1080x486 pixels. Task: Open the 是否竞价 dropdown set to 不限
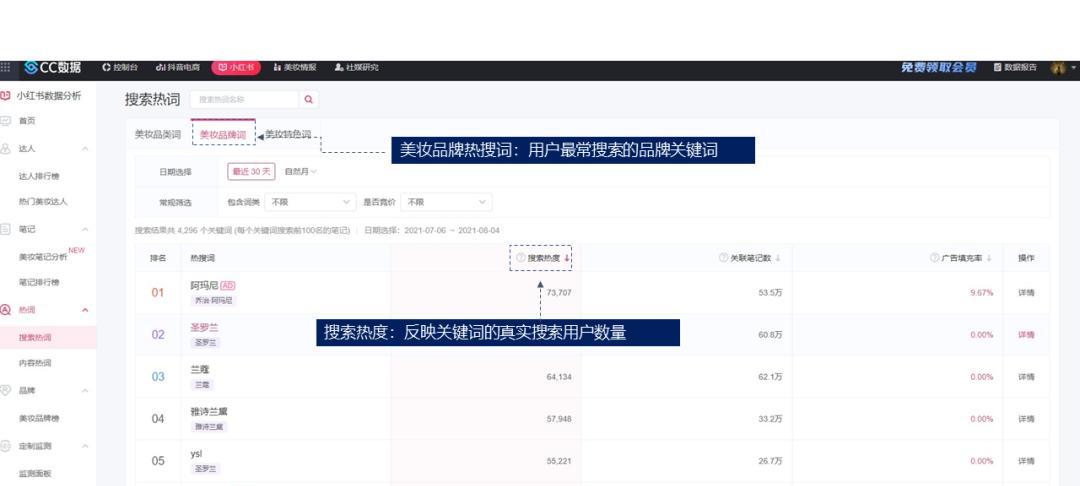[x=446, y=202]
